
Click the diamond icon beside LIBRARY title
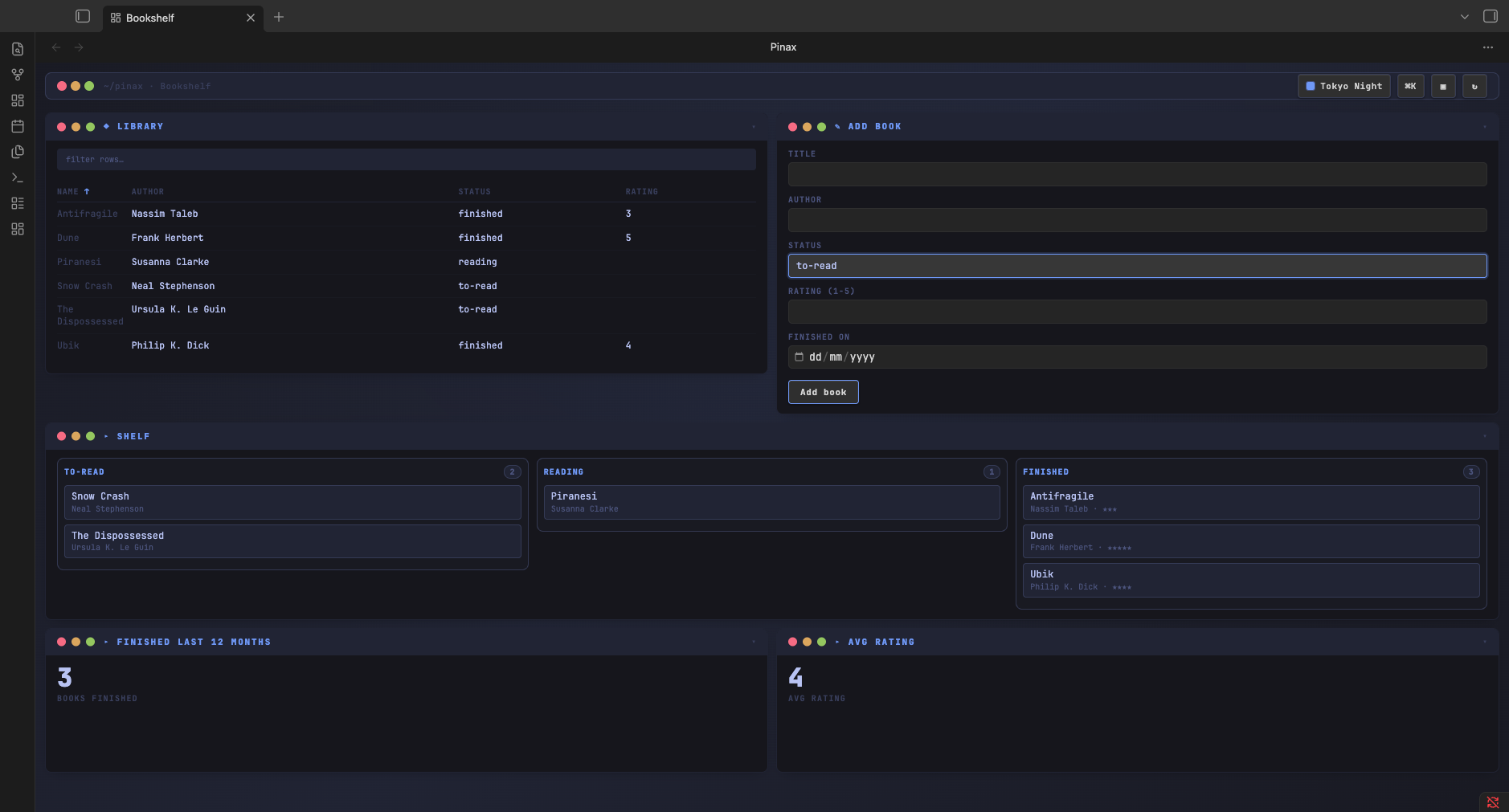[106, 126]
